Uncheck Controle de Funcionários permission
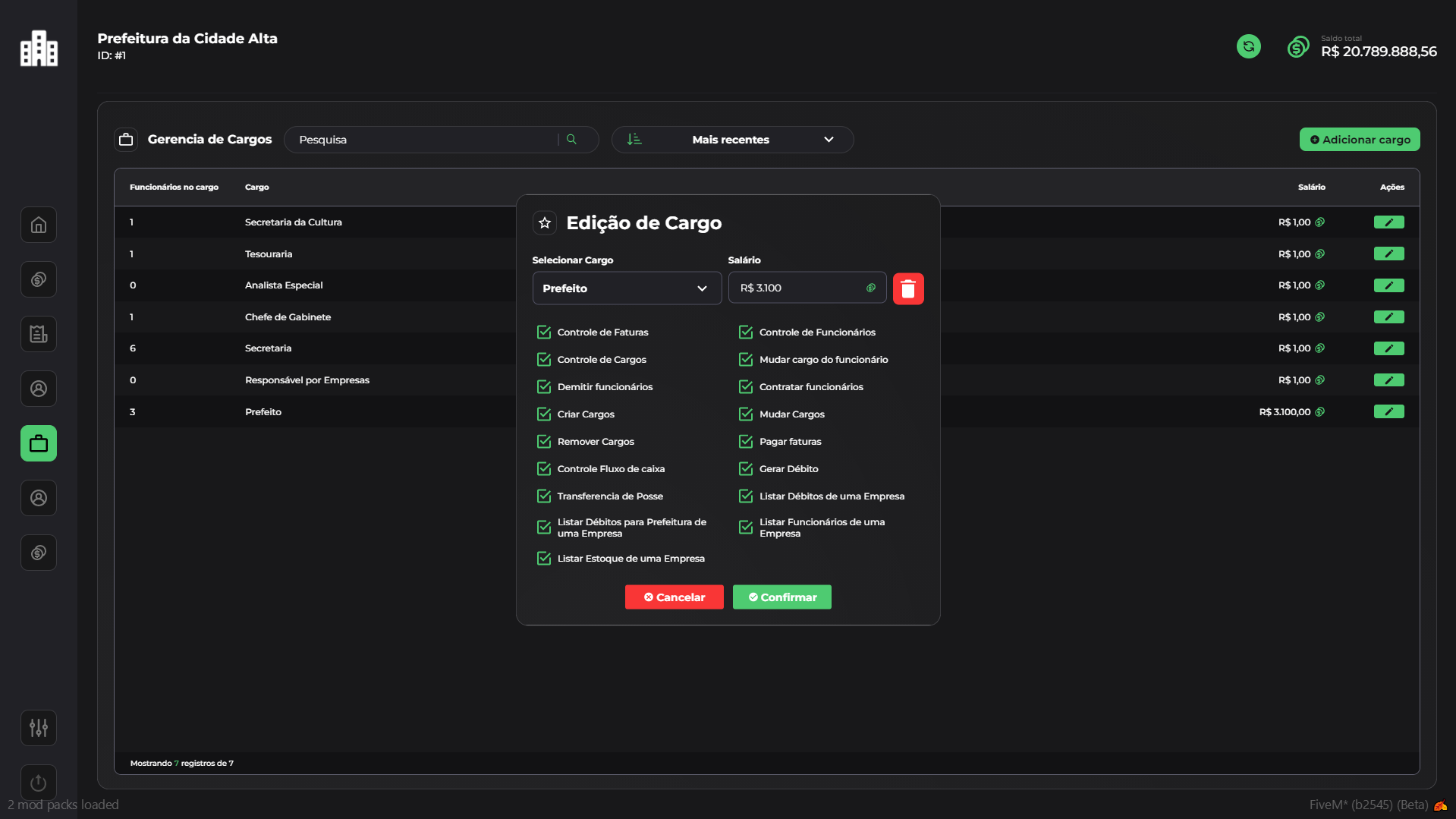 pos(745,332)
